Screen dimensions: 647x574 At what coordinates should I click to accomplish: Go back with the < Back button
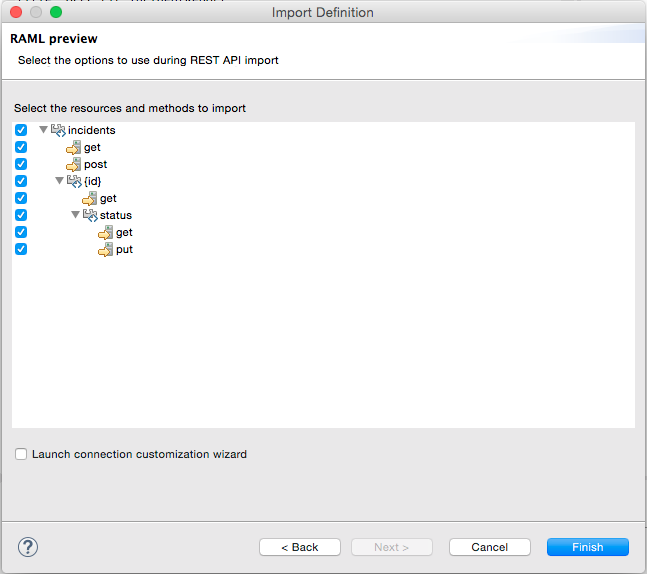pyautogui.click(x=300, y=547)
